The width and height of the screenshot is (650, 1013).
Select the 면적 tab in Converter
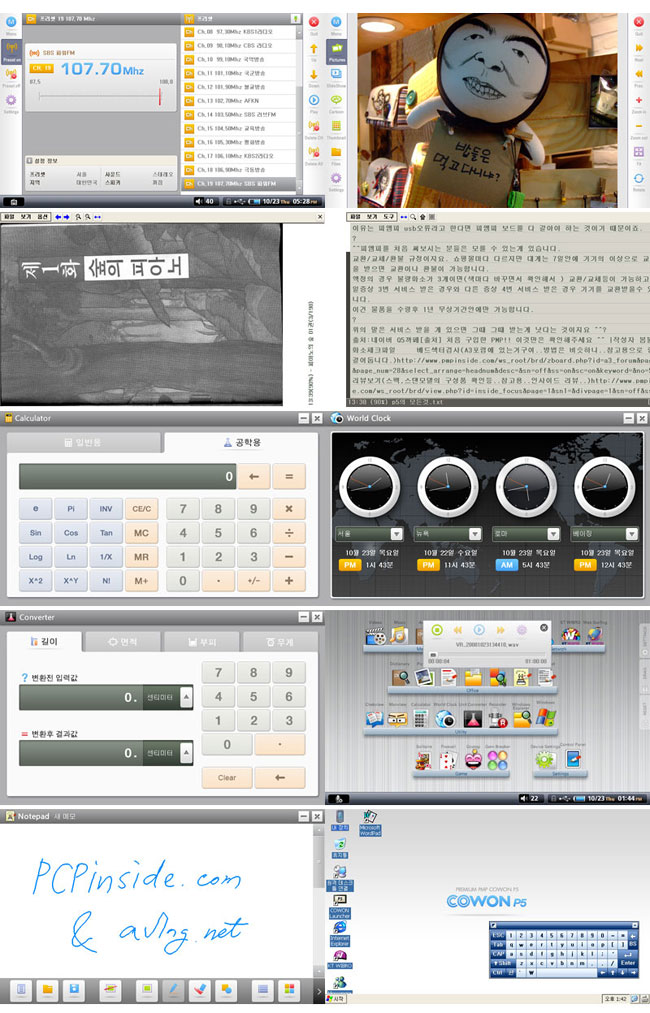coord(123,642)
